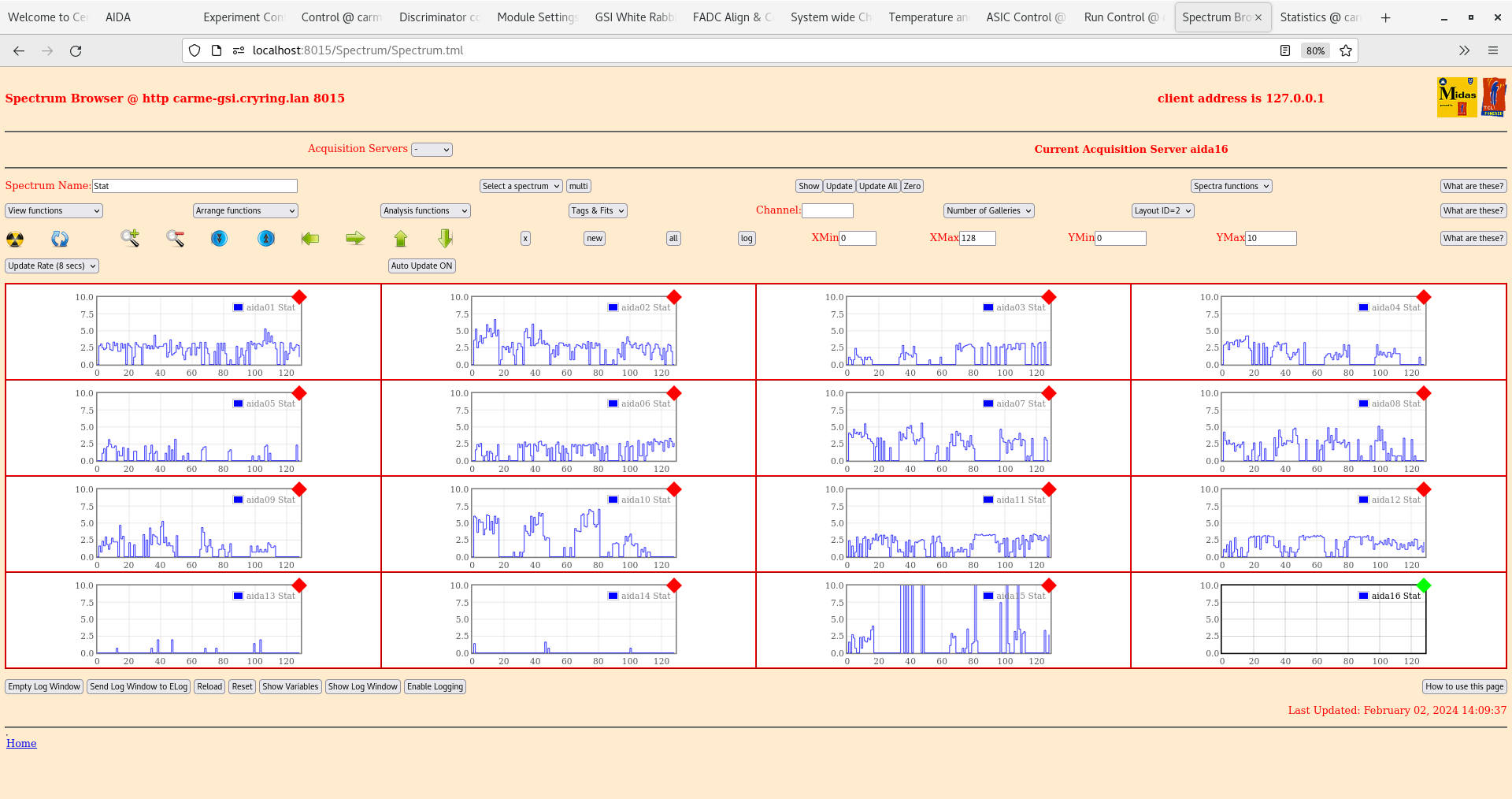Image resolution: width=1512 pixels, height=799 pixels.
Task: Click the green up arrow icon
Action: (x=401, y=238)
